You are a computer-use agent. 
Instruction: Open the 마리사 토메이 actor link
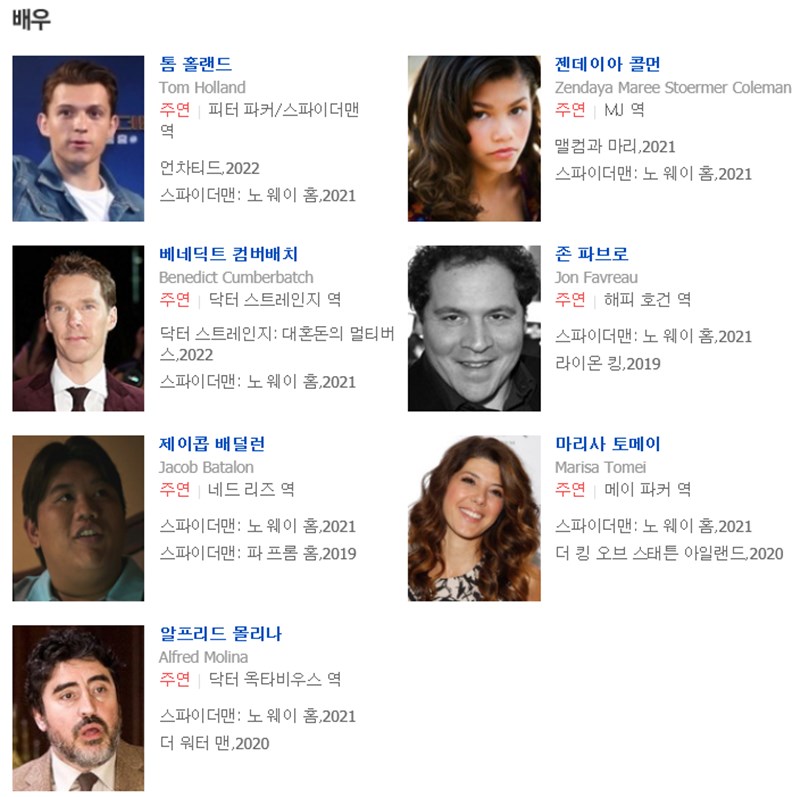pyautogui.click(x=608, y=444)
